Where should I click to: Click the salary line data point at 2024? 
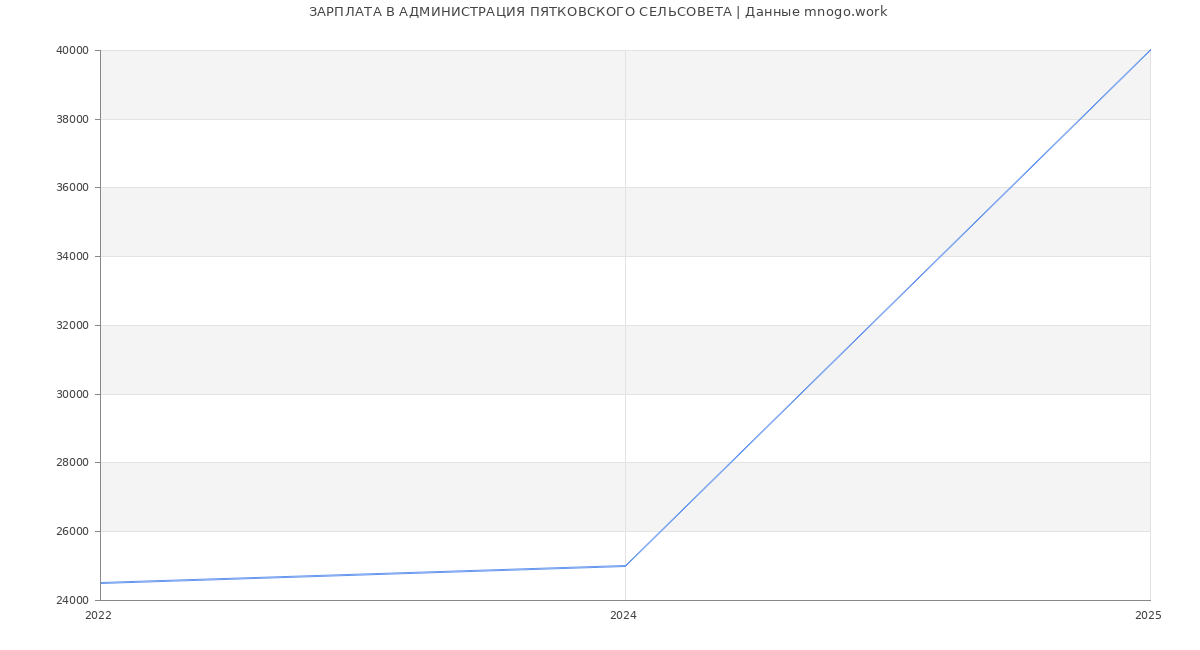(x=625, y=566)
